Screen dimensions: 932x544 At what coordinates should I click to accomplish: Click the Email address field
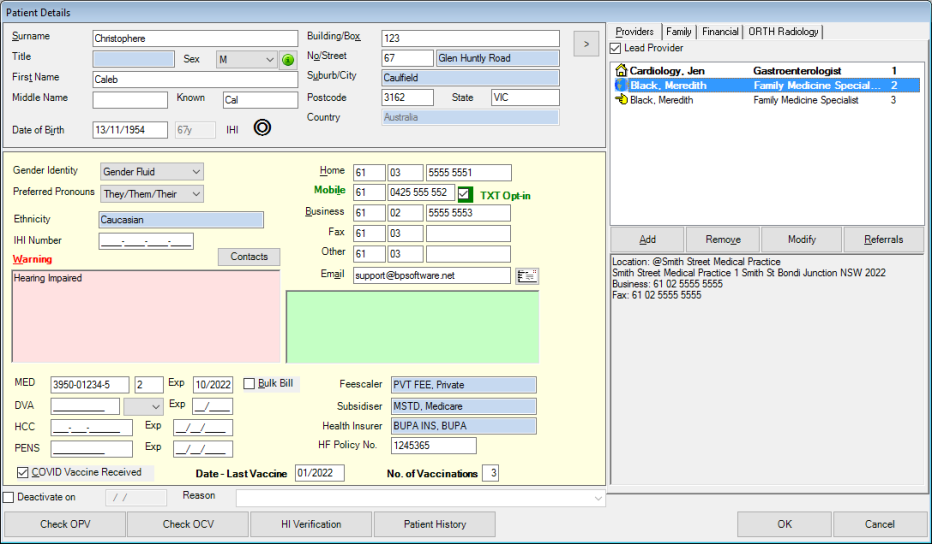(x=432, y=276)
